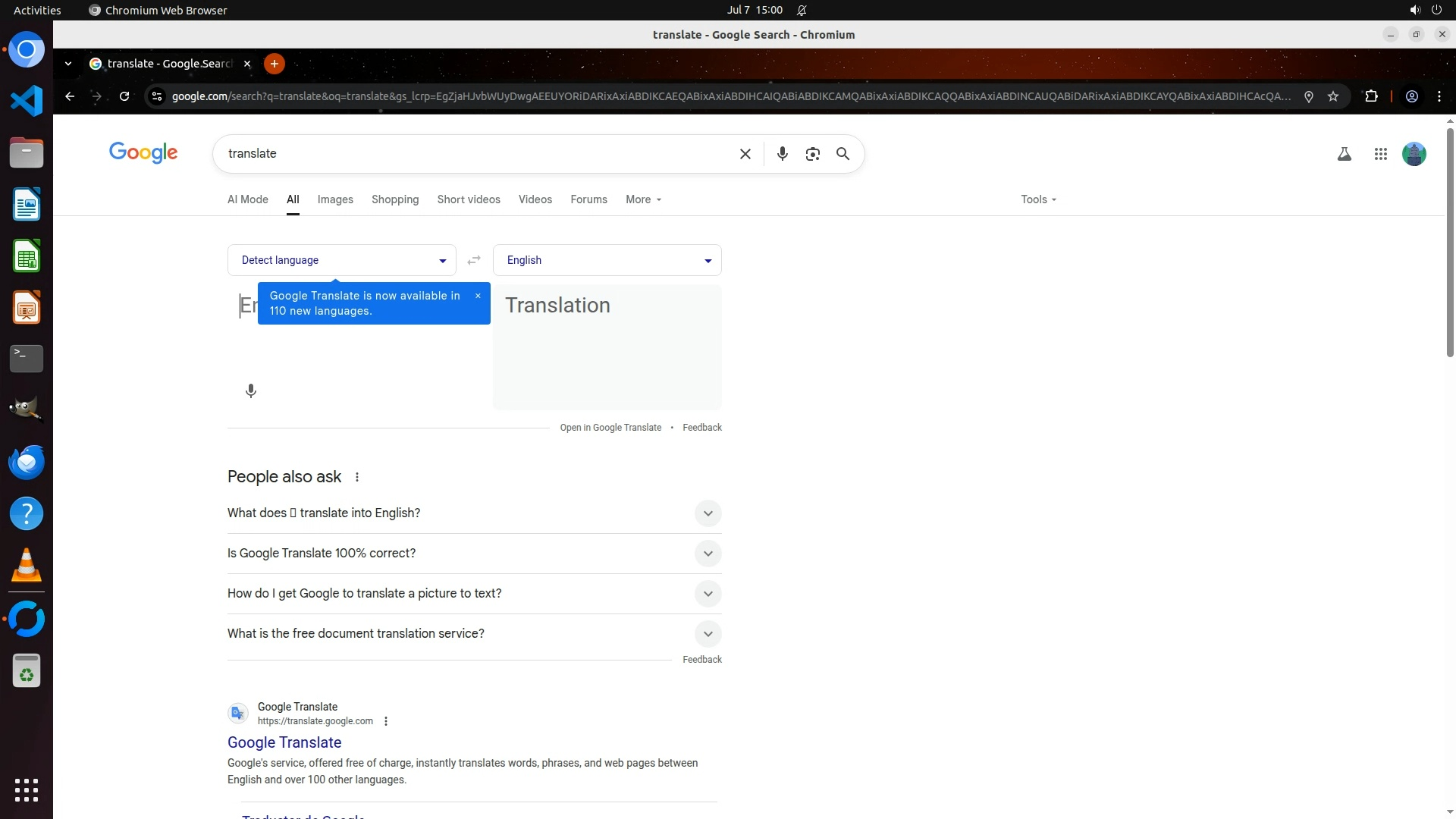
Task: Open the browser Extensions puzzle icon
Action: click(x=1371, y=96)
